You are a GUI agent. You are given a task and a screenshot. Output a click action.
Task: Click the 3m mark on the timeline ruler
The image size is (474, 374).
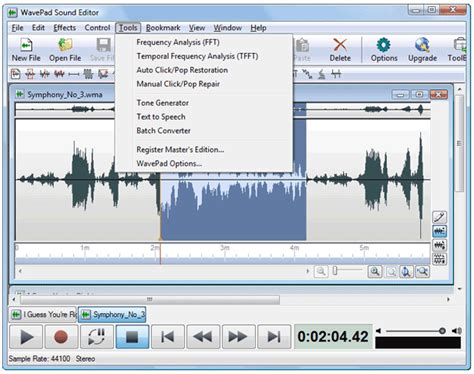(x=225, y=248)
